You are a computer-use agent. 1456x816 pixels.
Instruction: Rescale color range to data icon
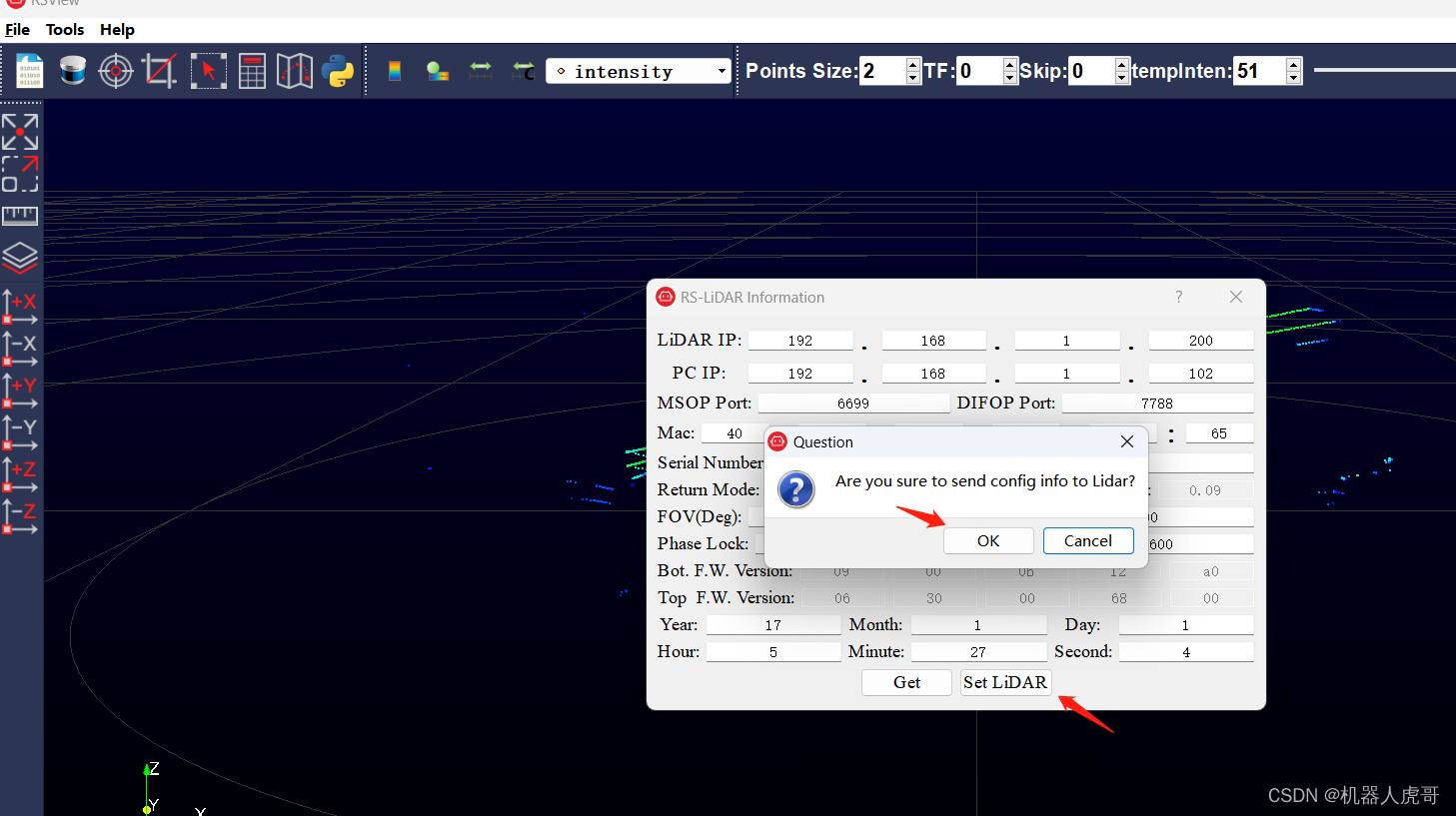point(481,71)
